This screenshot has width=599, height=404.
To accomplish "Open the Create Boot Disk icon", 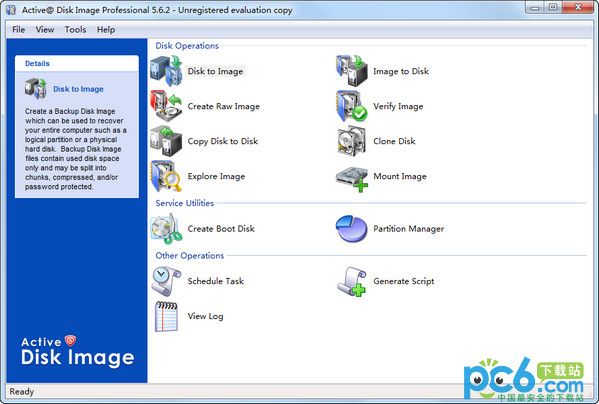I will tap(167, 229).
